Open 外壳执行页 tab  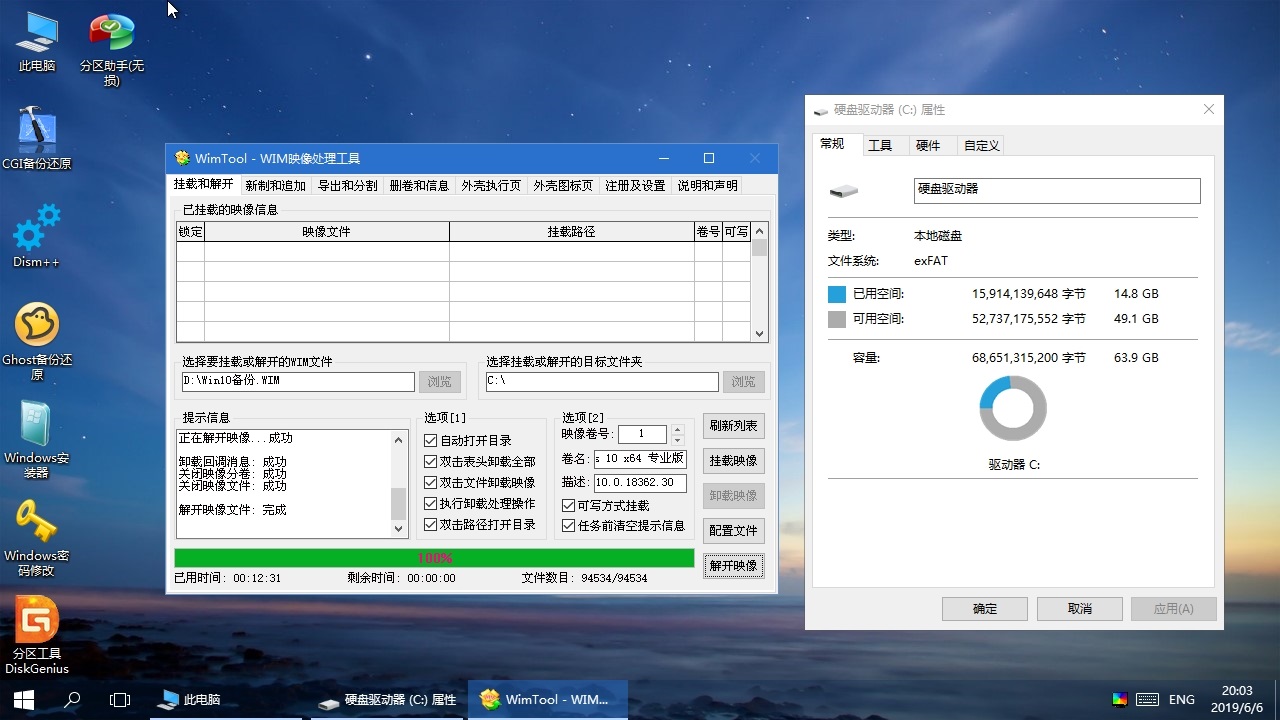point(491,186)
